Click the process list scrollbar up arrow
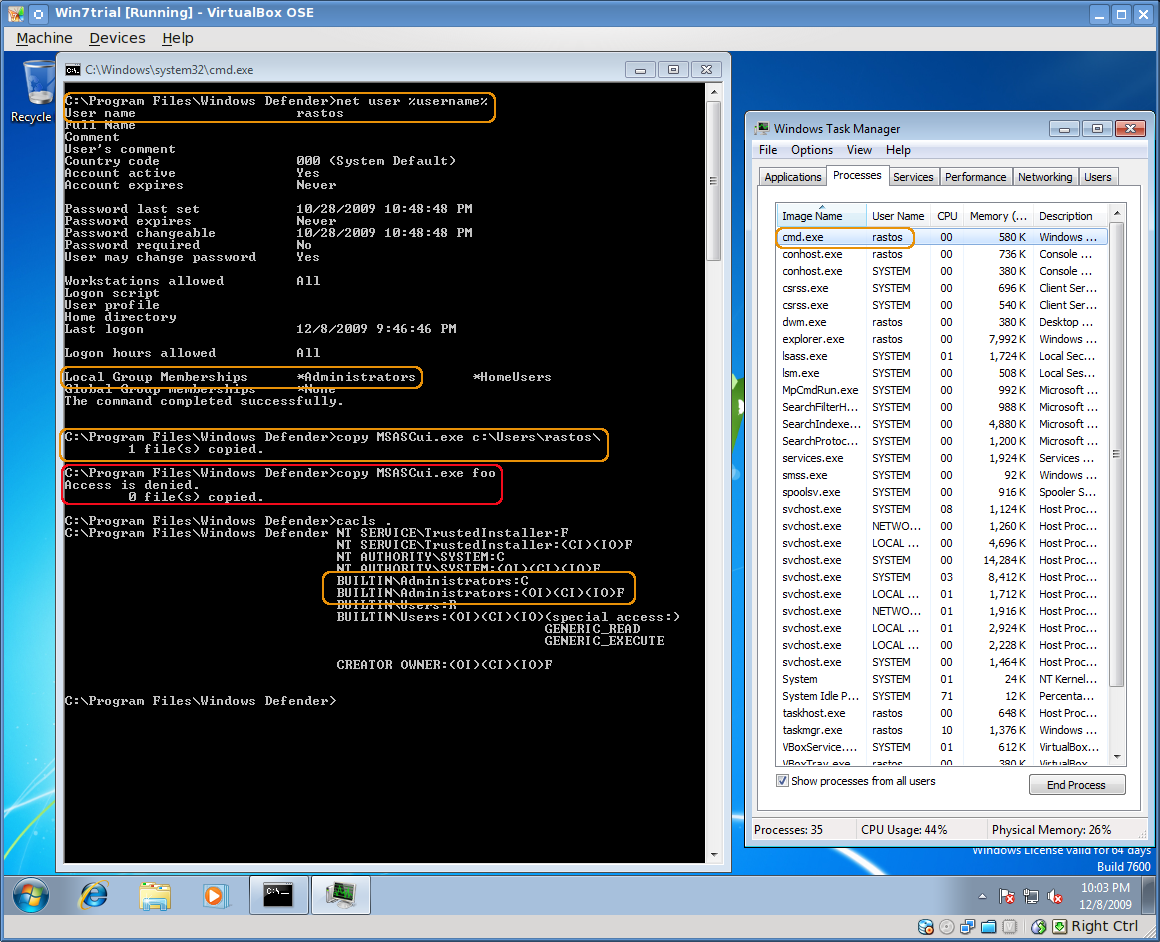The height and width of the screenshot is (942, 1160). pyautogui.click(x=1117, y=214)
